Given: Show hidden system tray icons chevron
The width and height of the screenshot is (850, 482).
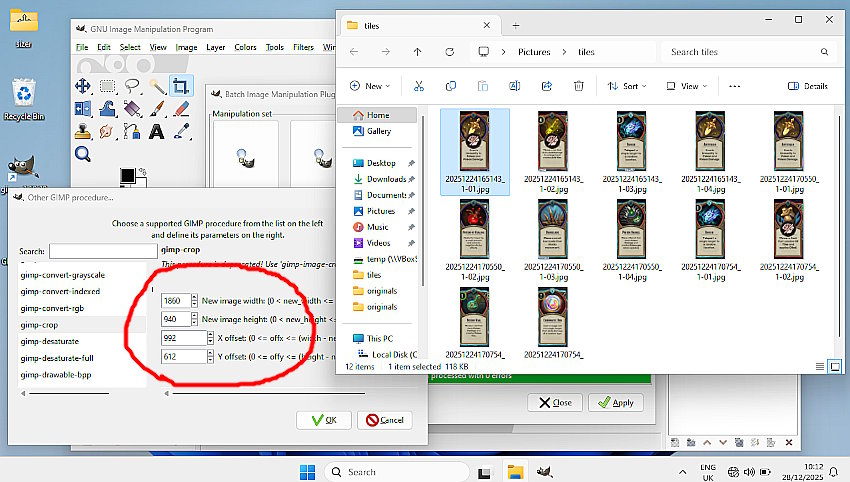Looking at the screenshot, I should [682, 472].
